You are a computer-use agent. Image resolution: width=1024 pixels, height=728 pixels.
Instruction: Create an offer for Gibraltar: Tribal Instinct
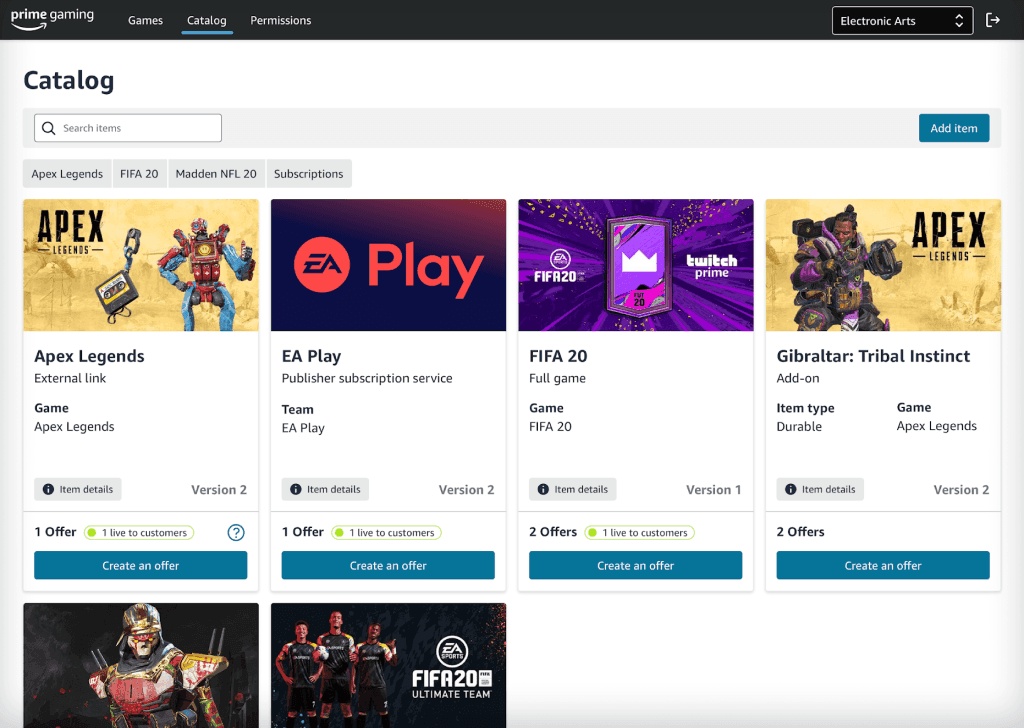coord(883,565)
